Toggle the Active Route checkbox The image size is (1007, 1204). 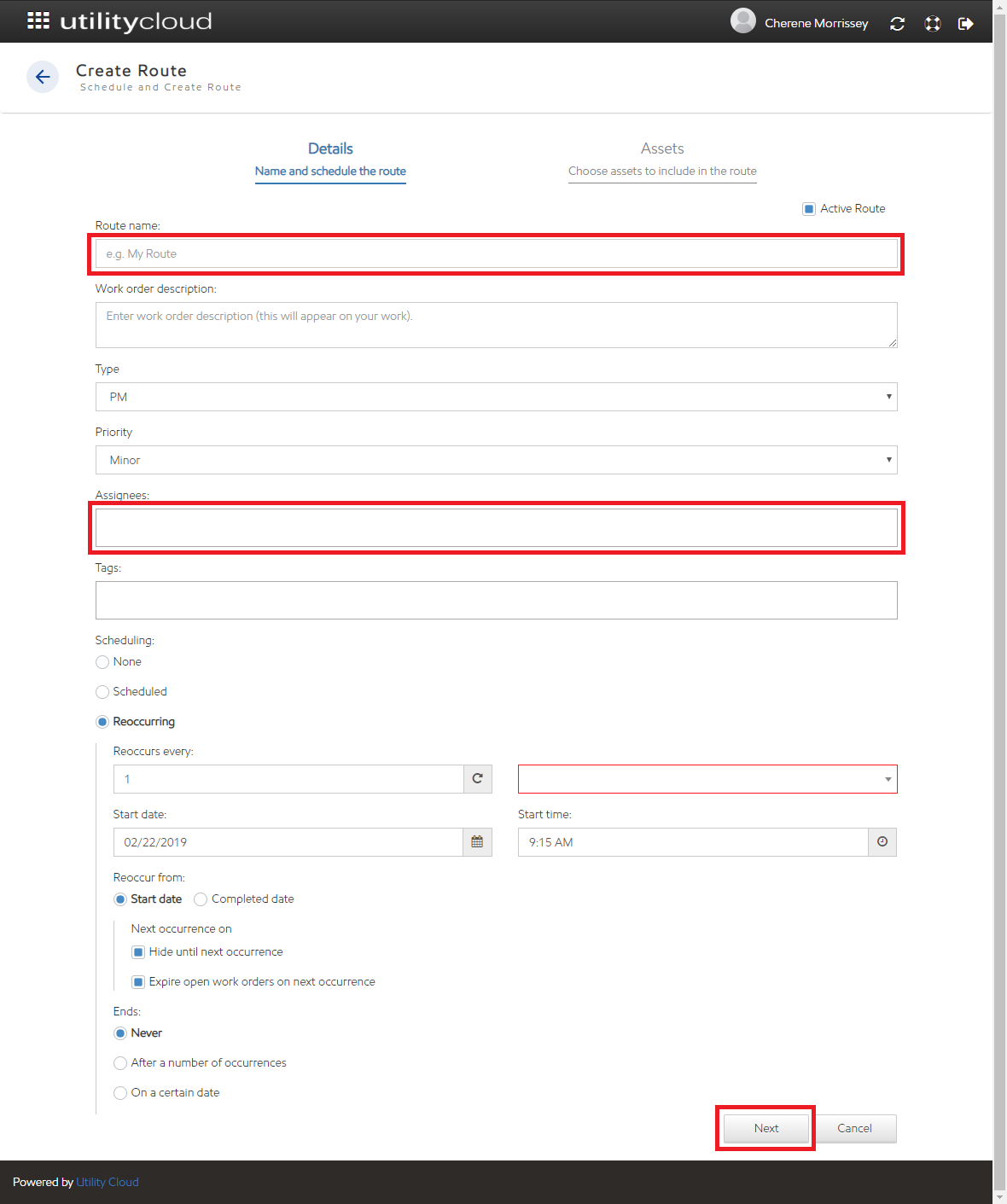tap(809, 209)
